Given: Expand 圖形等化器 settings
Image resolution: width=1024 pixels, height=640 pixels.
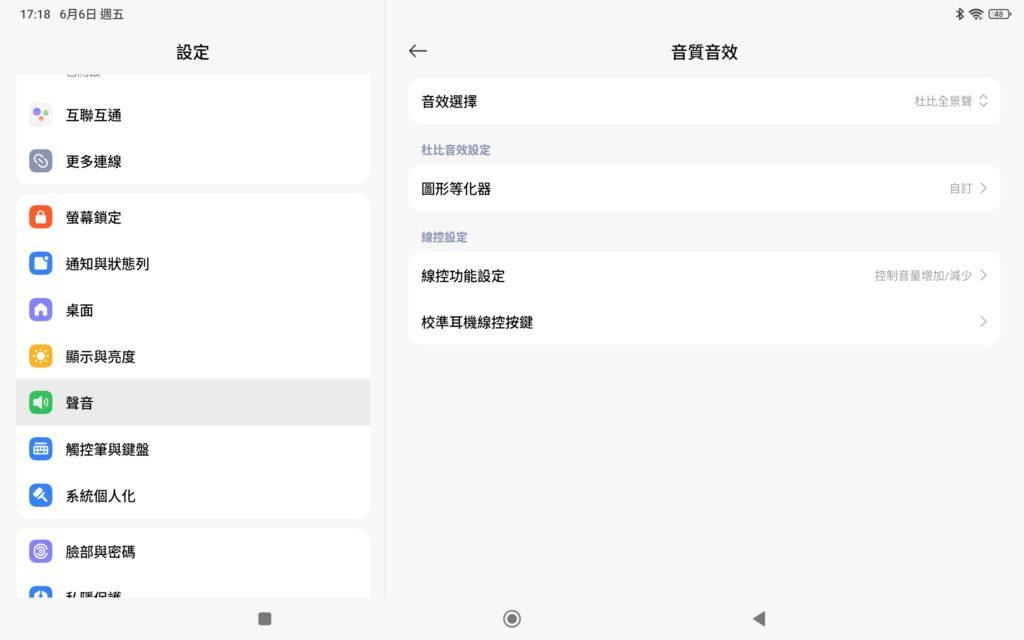Looking at the screenshot, I should [x=704, y=188].
